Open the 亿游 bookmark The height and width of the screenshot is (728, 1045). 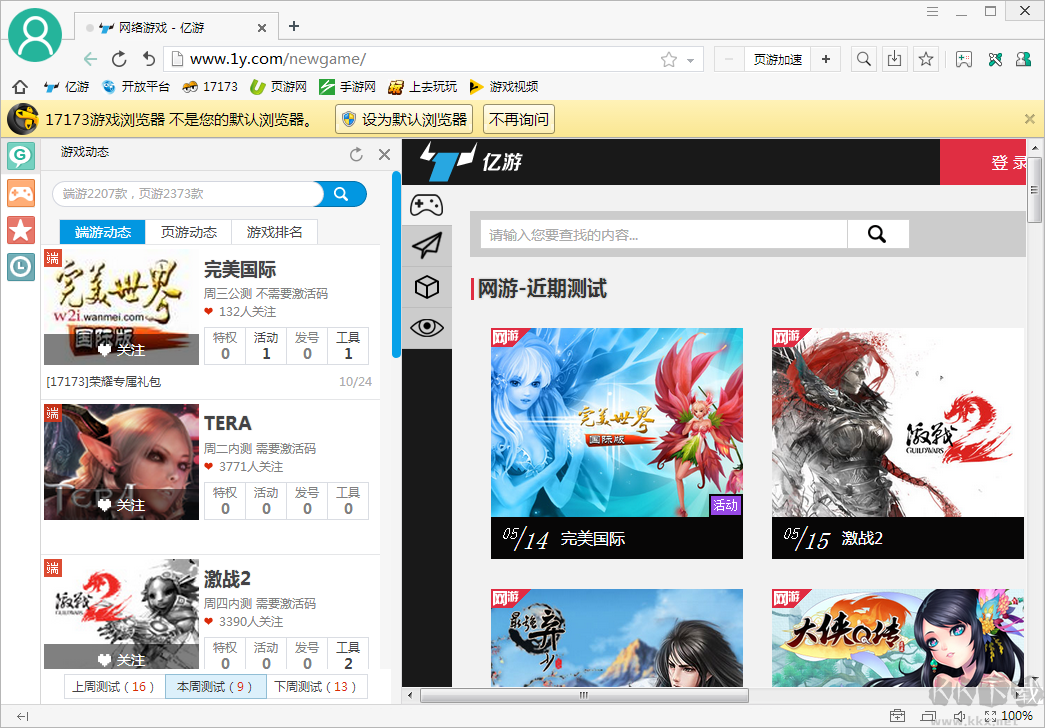click(x=66, y=87)
